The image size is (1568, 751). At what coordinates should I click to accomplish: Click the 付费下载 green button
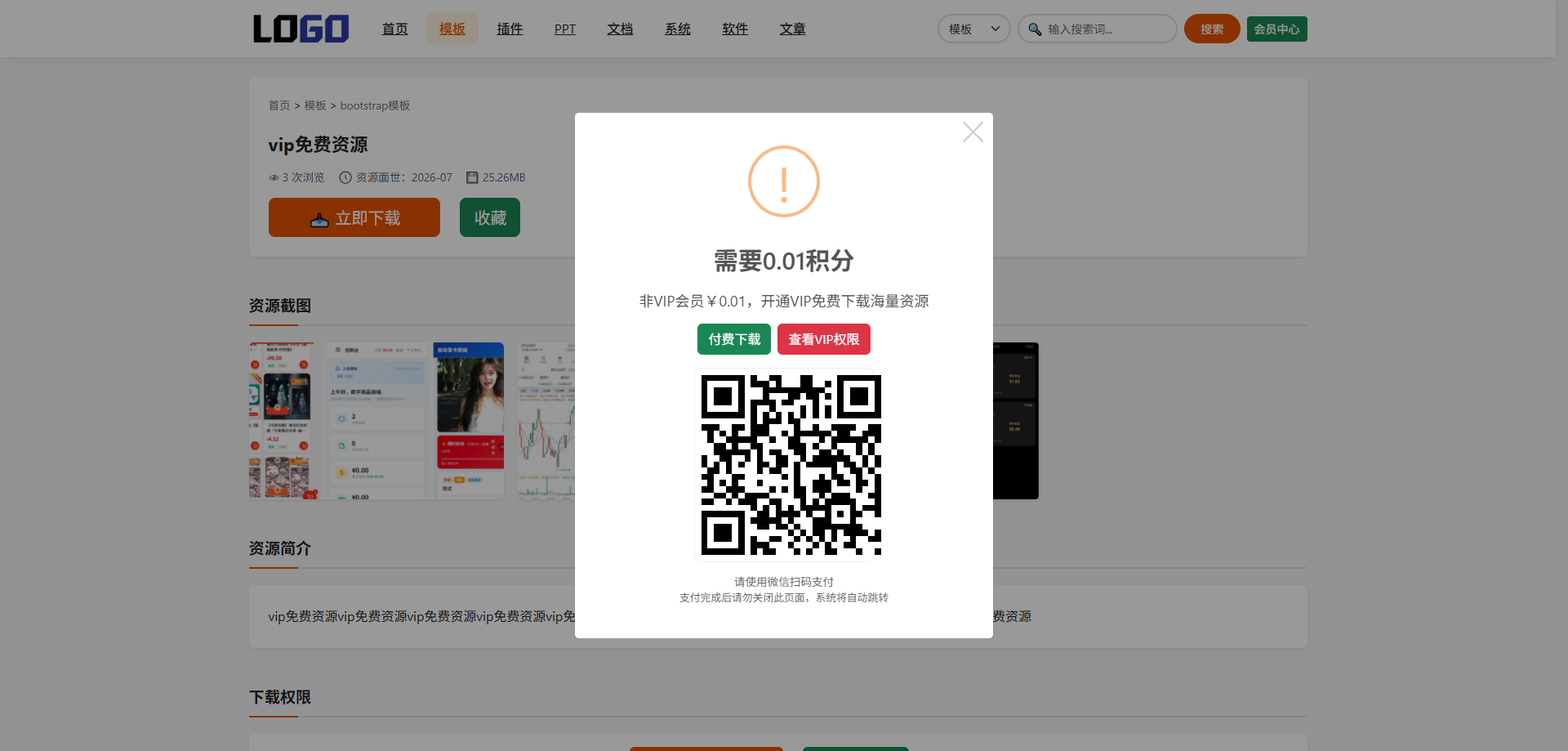(734, 339)
